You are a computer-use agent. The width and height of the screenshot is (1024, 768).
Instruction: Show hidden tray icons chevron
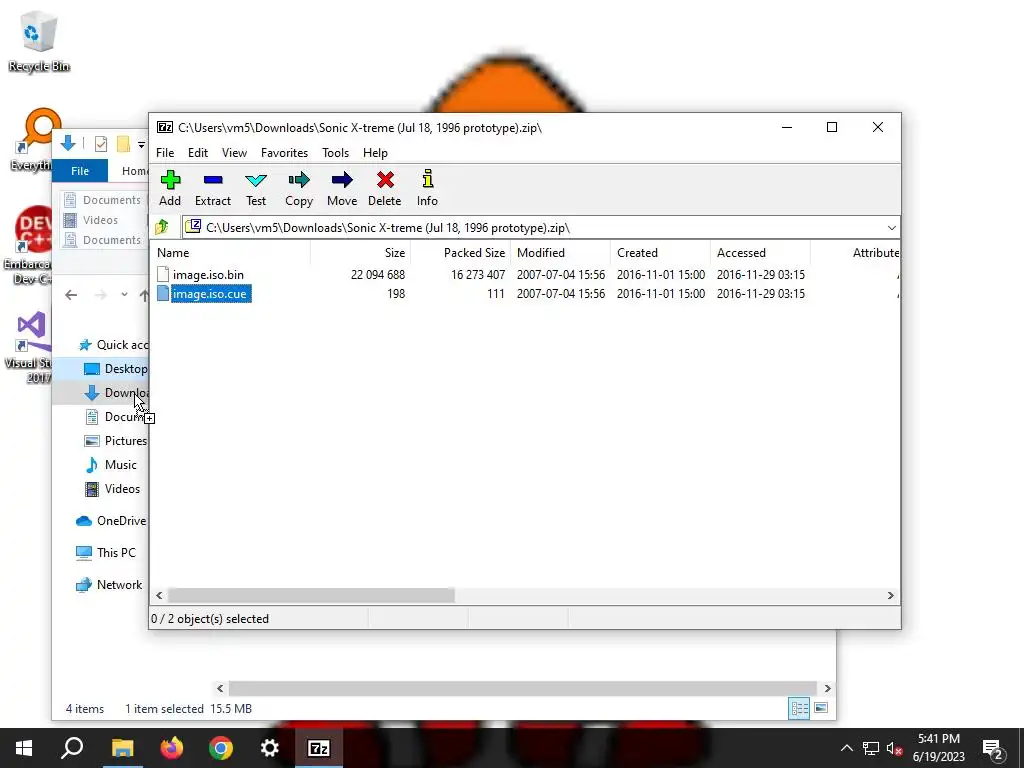click(x=846, y=748)
